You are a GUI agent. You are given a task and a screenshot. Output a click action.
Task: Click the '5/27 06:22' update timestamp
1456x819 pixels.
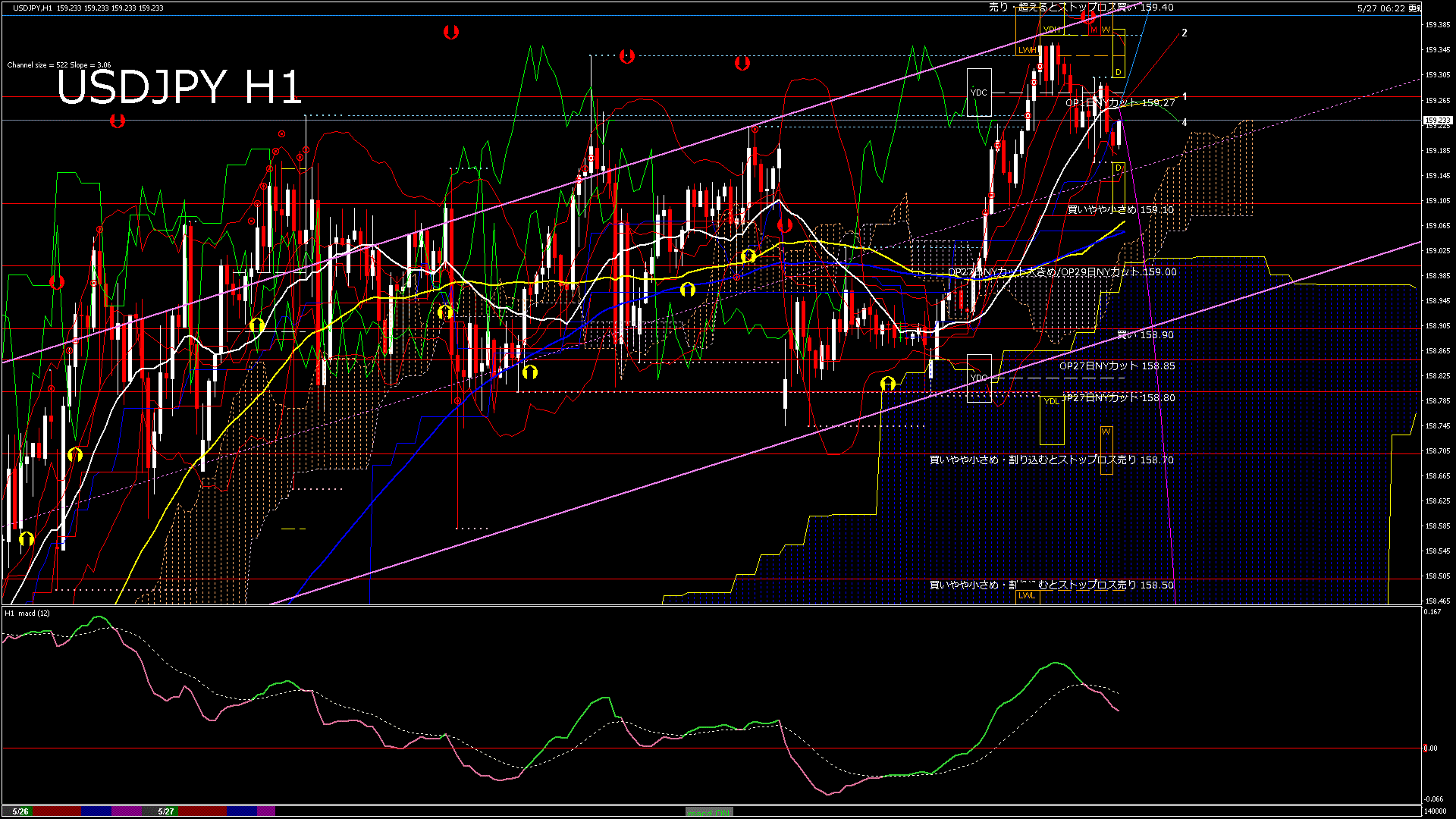coord(1389,8)
